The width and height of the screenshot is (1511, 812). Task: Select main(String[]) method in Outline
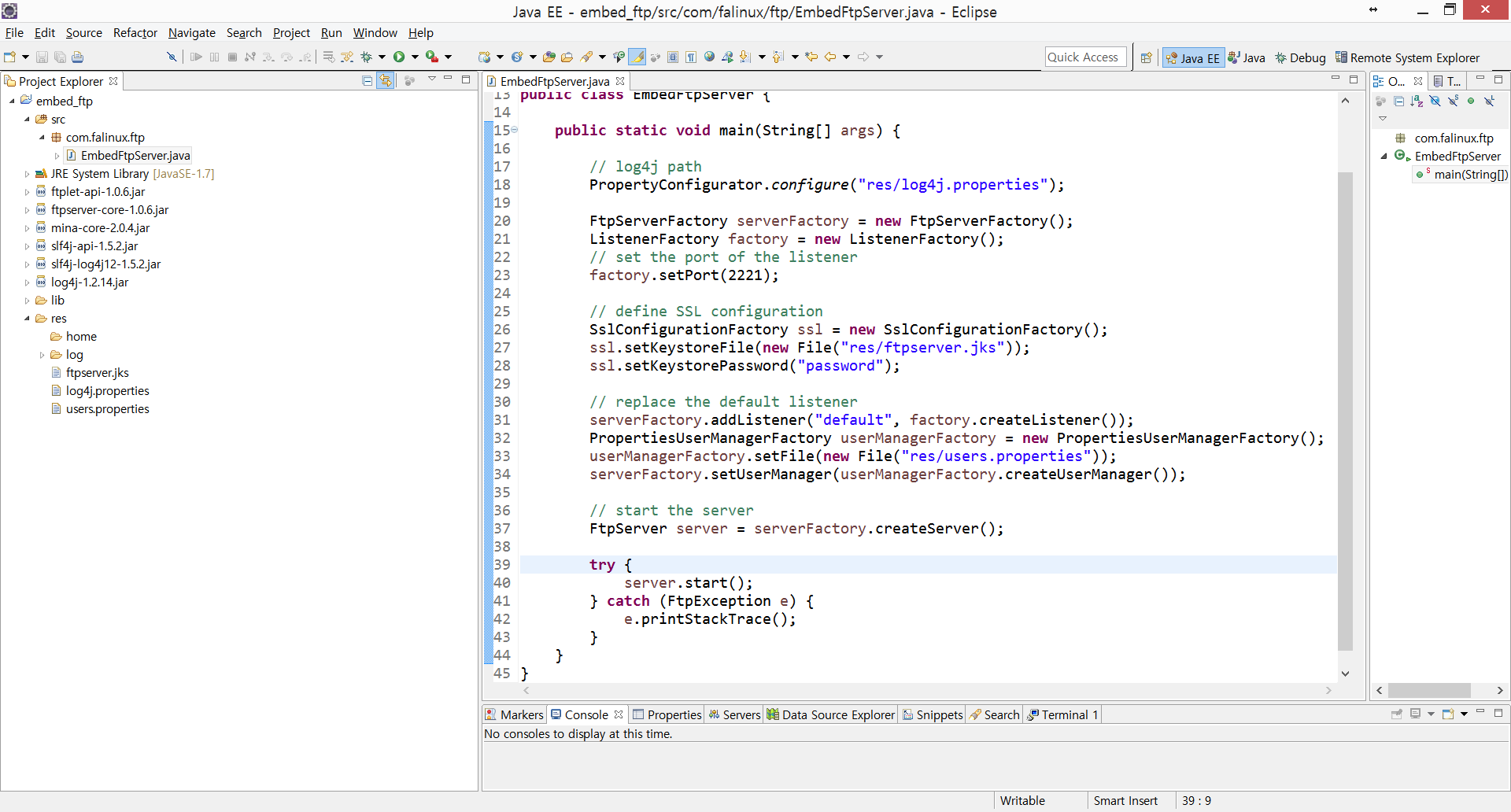click(1470, 175)
